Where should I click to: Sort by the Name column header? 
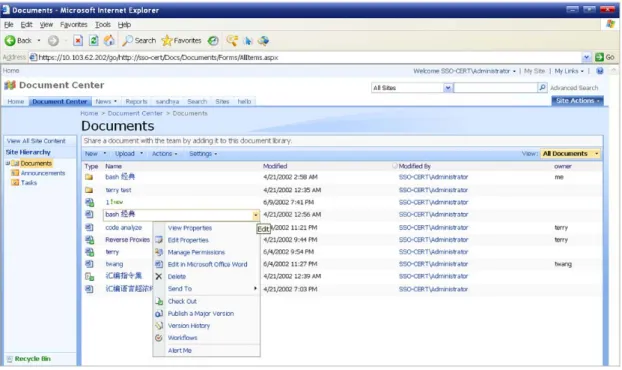(x=113, y=166)
